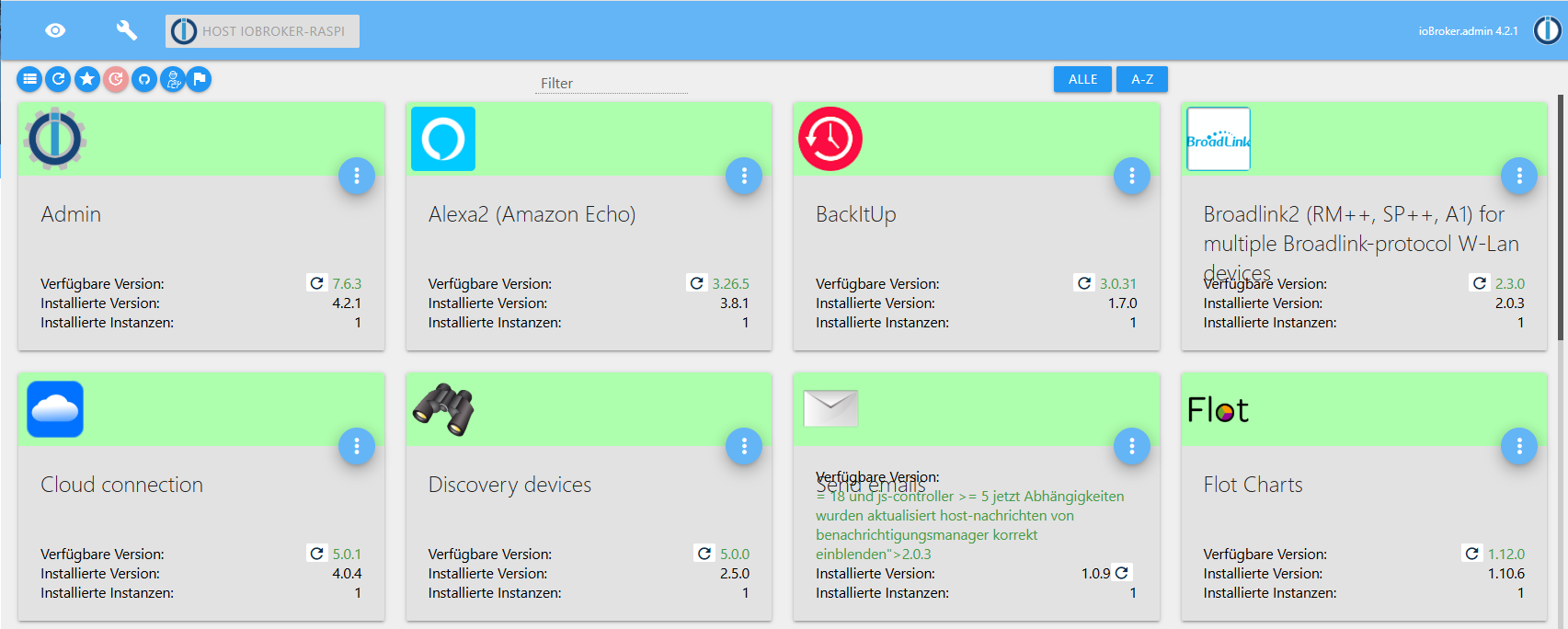This screenshot has width=1568, height=629.
Task: Click the BackItUp card title
Action: pyautogui.click(x=856, y=214)
